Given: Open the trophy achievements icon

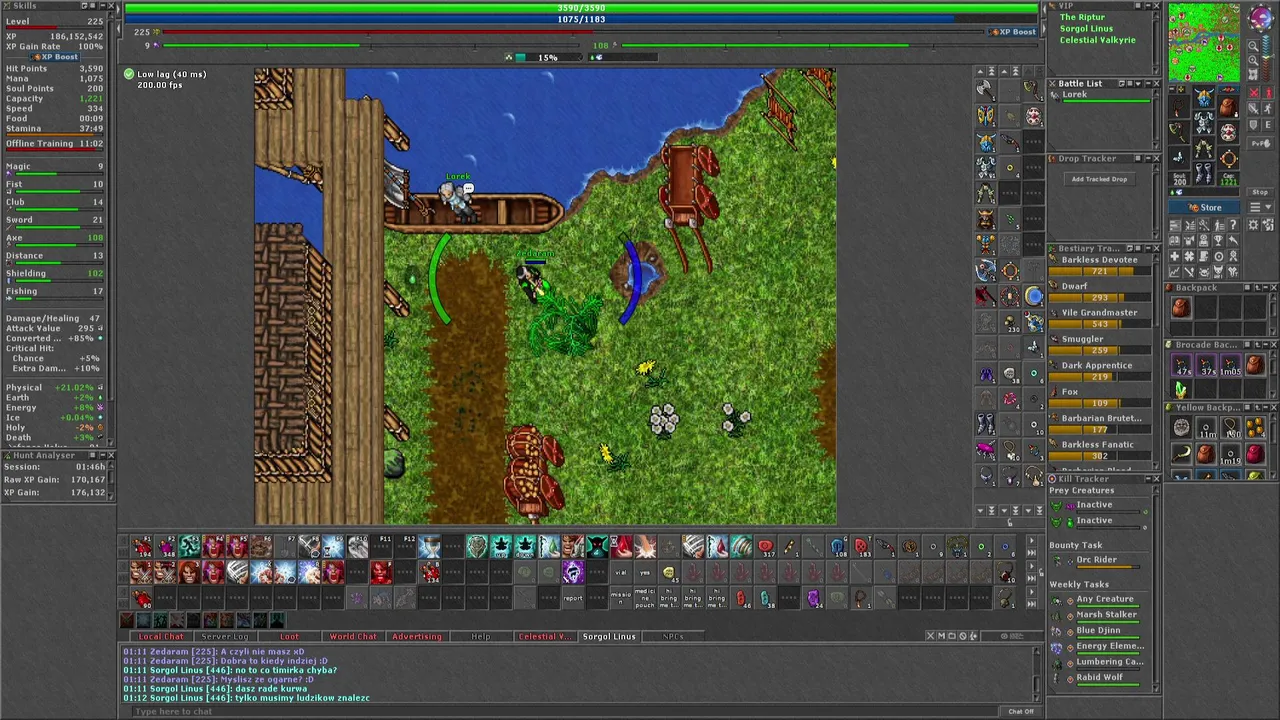Looking at the screenshot, I should click(x=1218, y=240).
